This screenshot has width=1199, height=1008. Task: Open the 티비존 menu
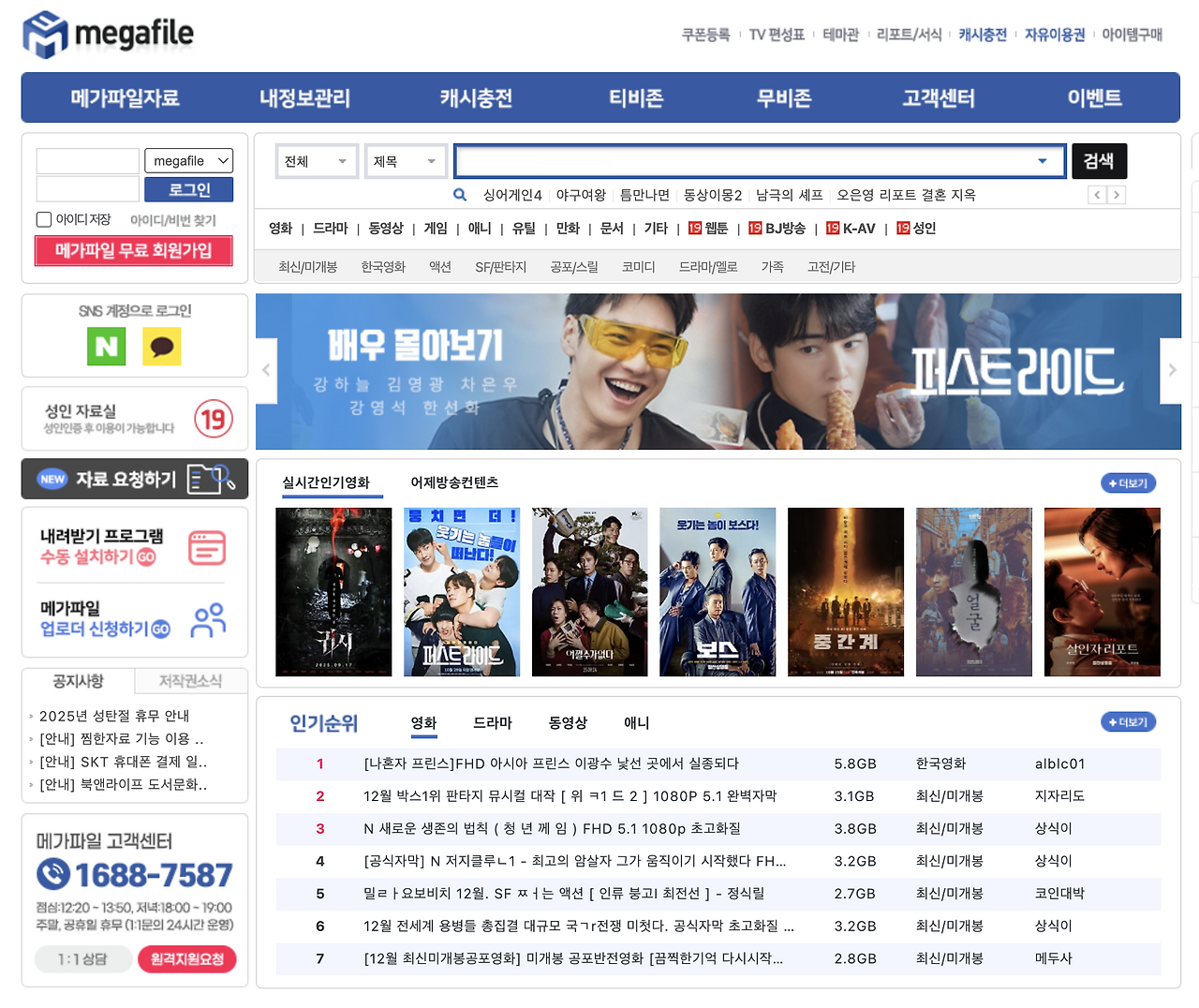click(634, 97)
